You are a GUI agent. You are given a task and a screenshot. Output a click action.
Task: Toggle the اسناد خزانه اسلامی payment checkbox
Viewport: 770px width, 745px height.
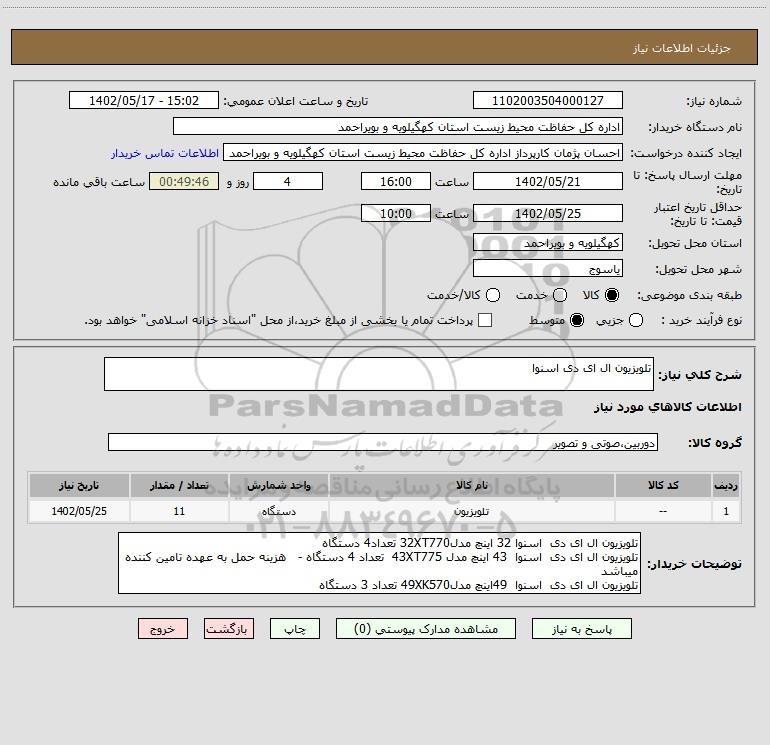[485, 320]
